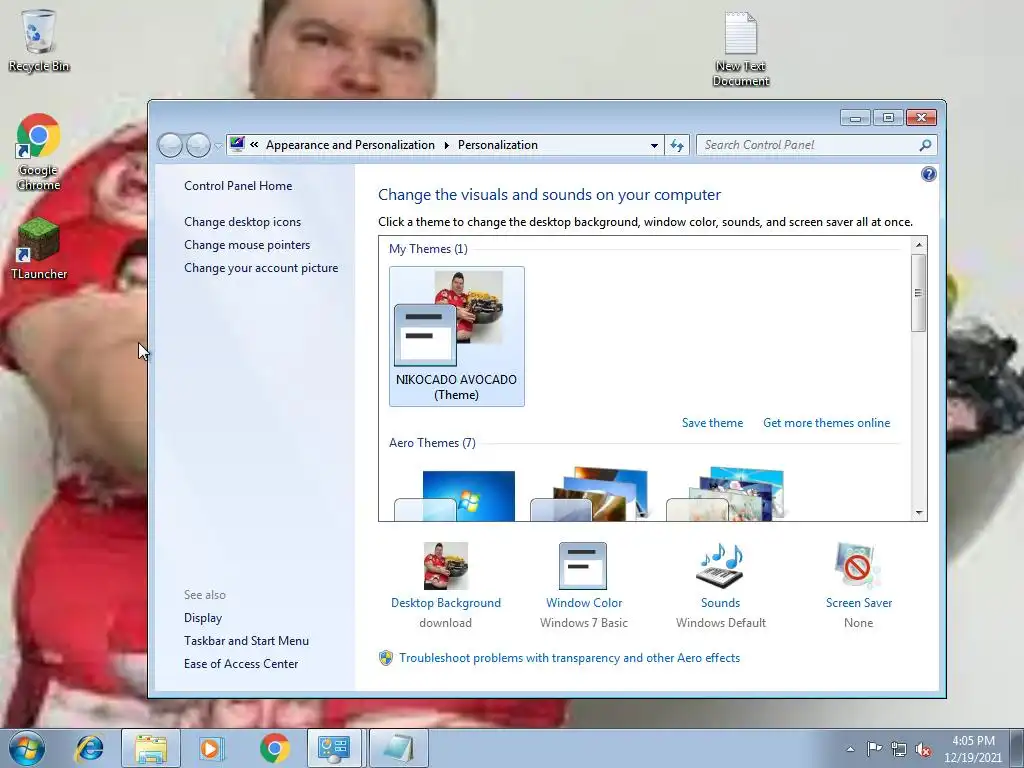Click the Desktop Background text link
The height and width of the screenshot is (768, 1024).
click(445, 603)
